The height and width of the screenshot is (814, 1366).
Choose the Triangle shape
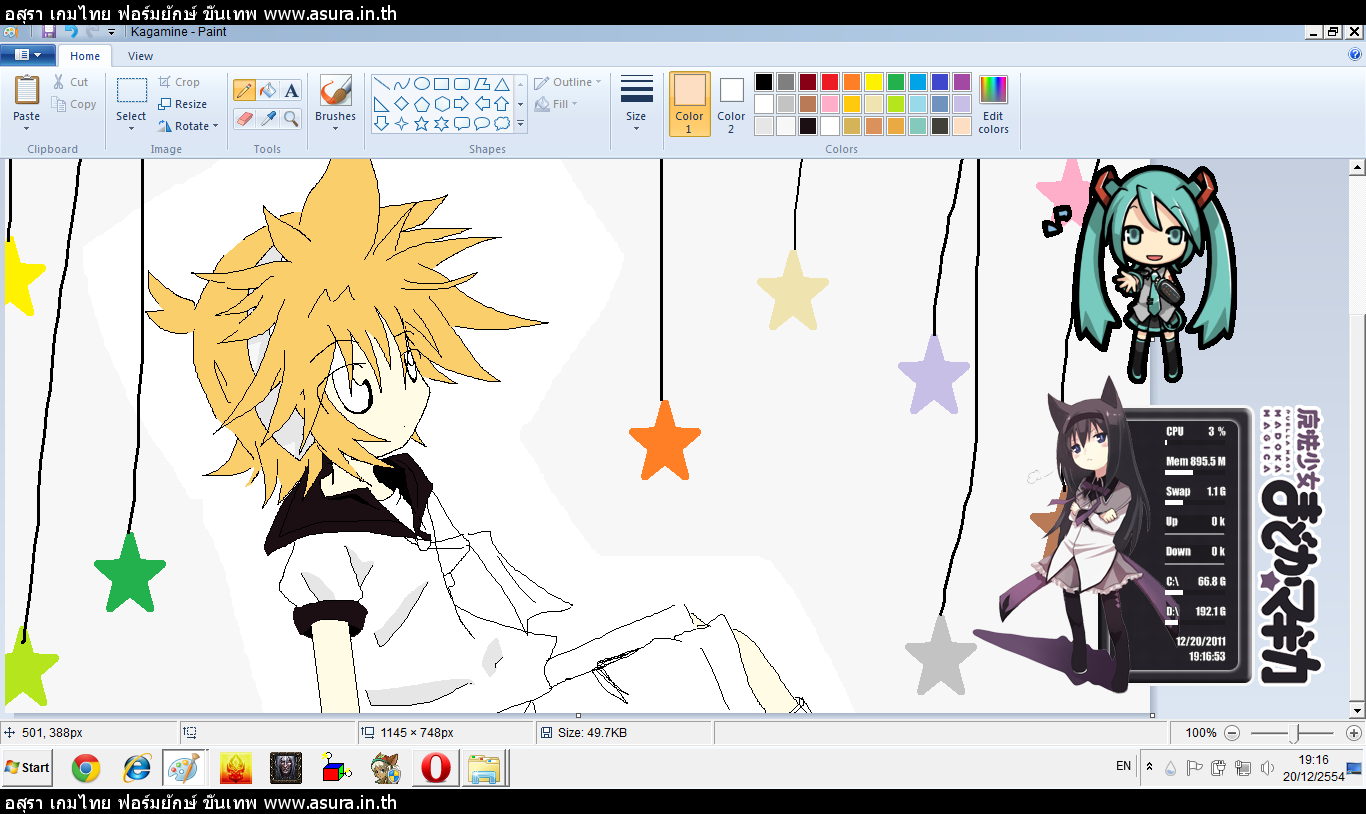pos(501,84)
